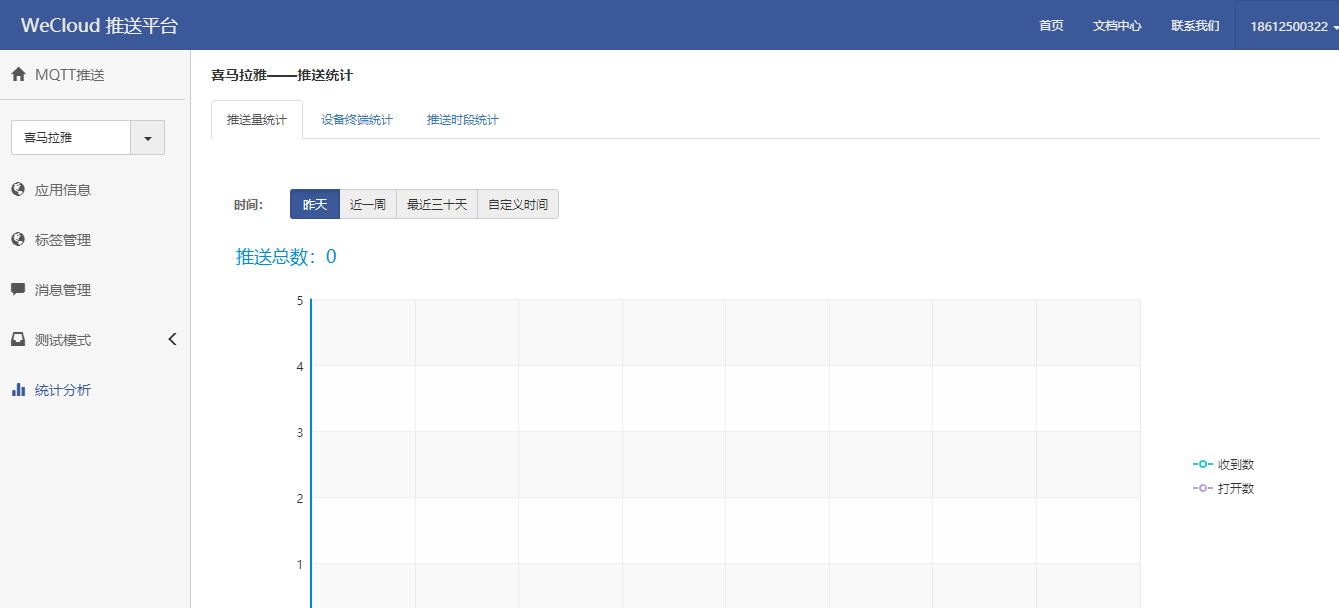Viewport: 1339px width, 608px height.
Task: Expand the 测试模式 submenu chevron
Action: tap(172, 339)
